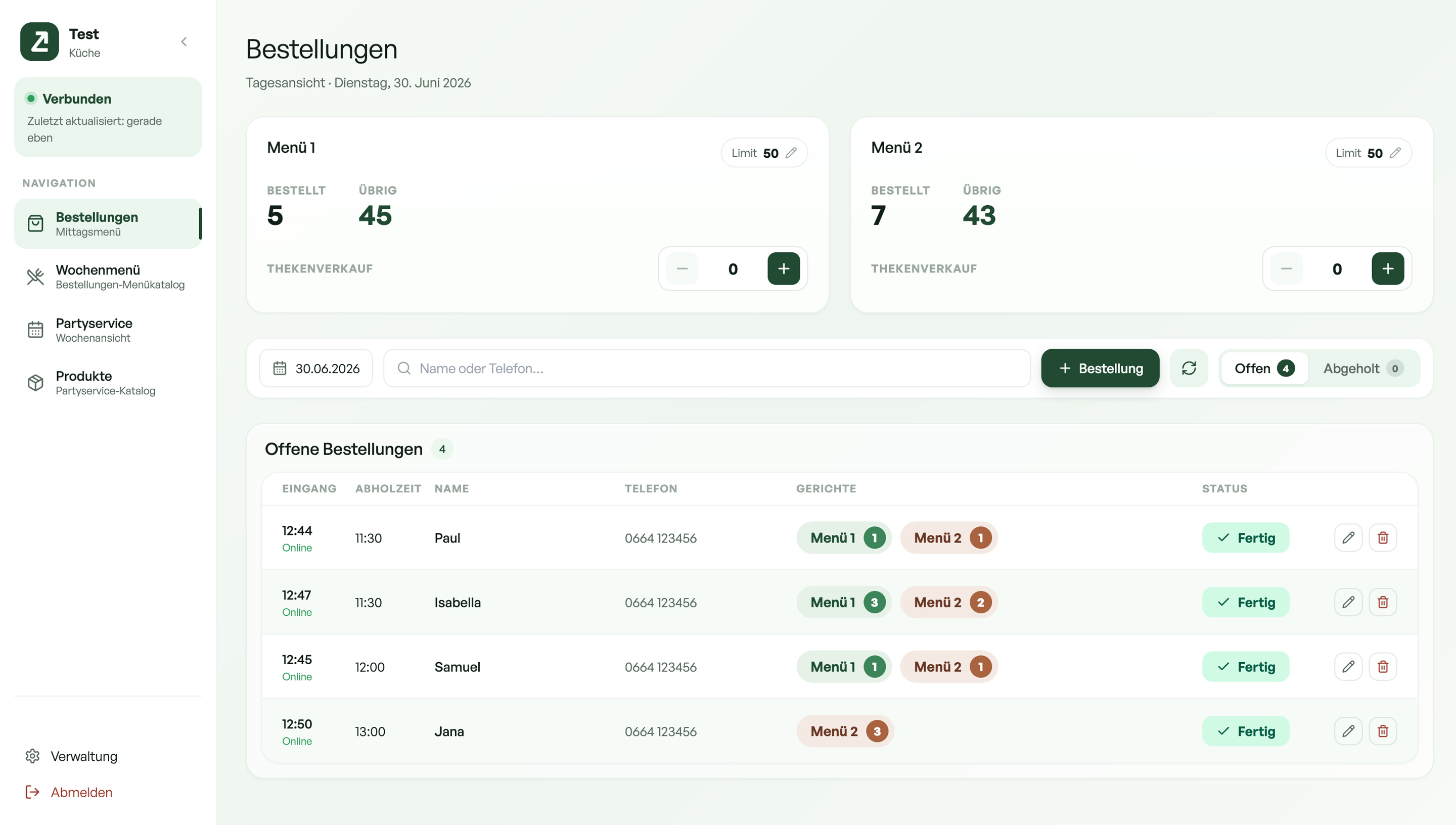Click Isabella's Menü 2 badge with count 2

coord(948,602)
